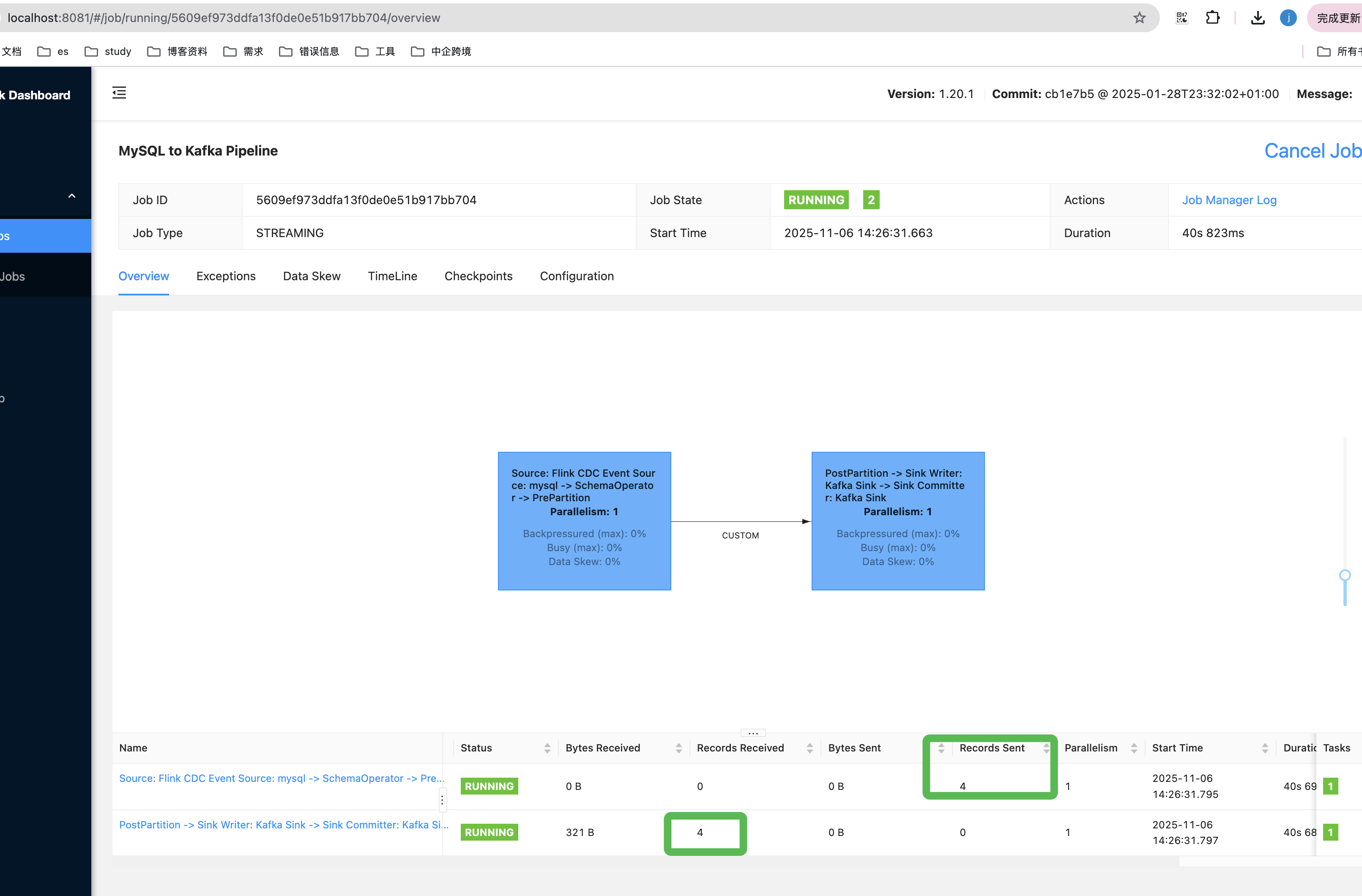This screenshot has width=1362, height=896.
Task: Collapse the sidebar with the menu fold icon
Action: [x=119, y=93]
